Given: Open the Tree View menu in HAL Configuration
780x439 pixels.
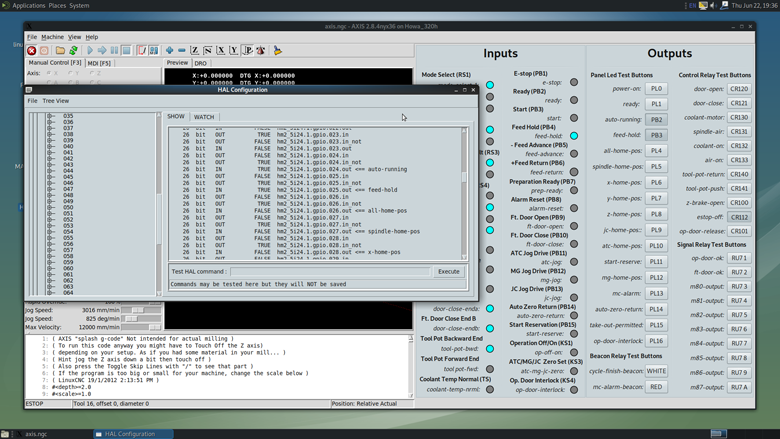Looking at the screenshot, I should pyautogui.click(x=56, y=101).
